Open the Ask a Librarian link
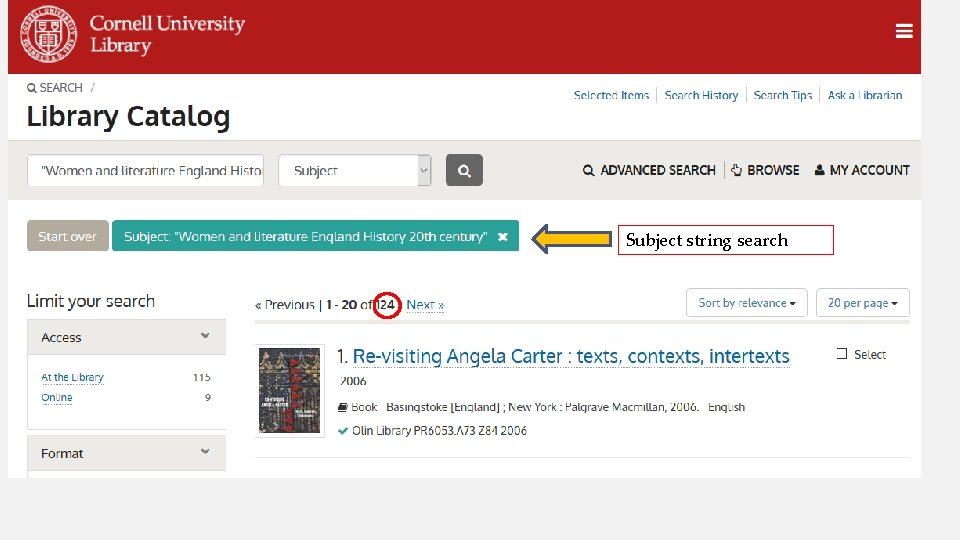Viewport: 960px width, 540px height. coord(864,96)
